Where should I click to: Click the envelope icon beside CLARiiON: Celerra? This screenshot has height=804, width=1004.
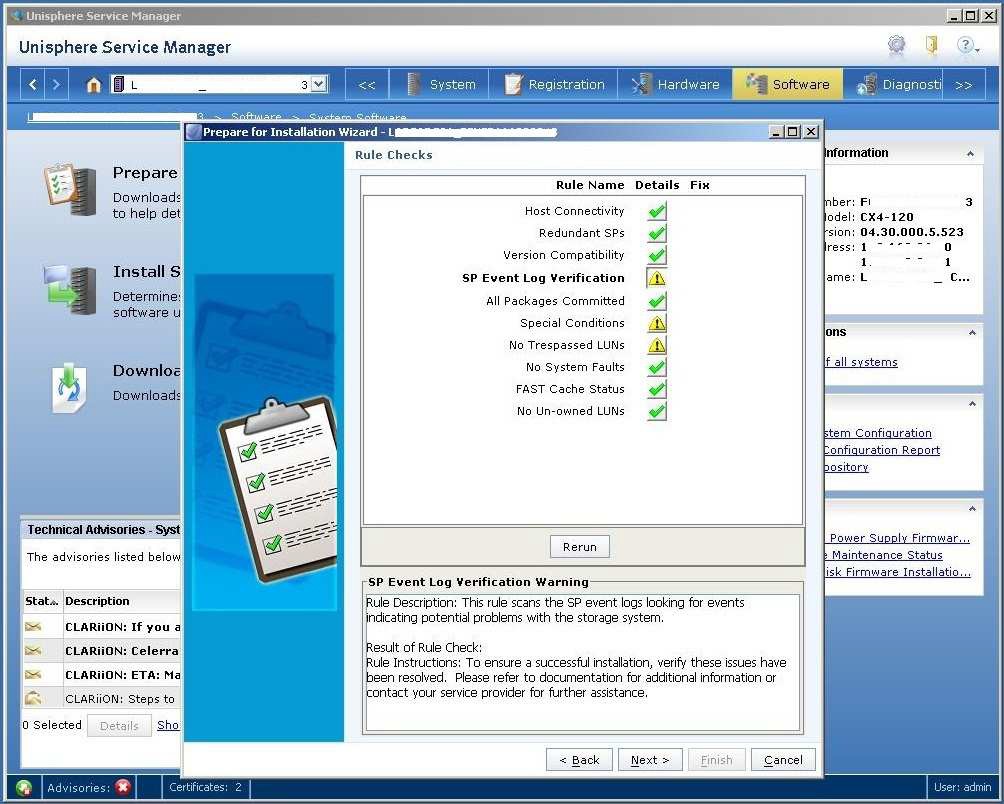click(33, 650)
